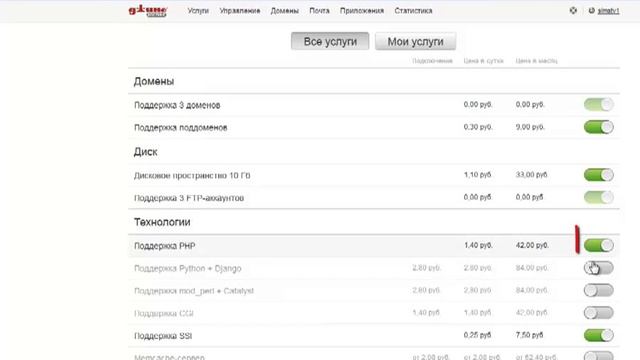Click the 9,00 руб. subdomains monthly price

(x=530, y=127)
